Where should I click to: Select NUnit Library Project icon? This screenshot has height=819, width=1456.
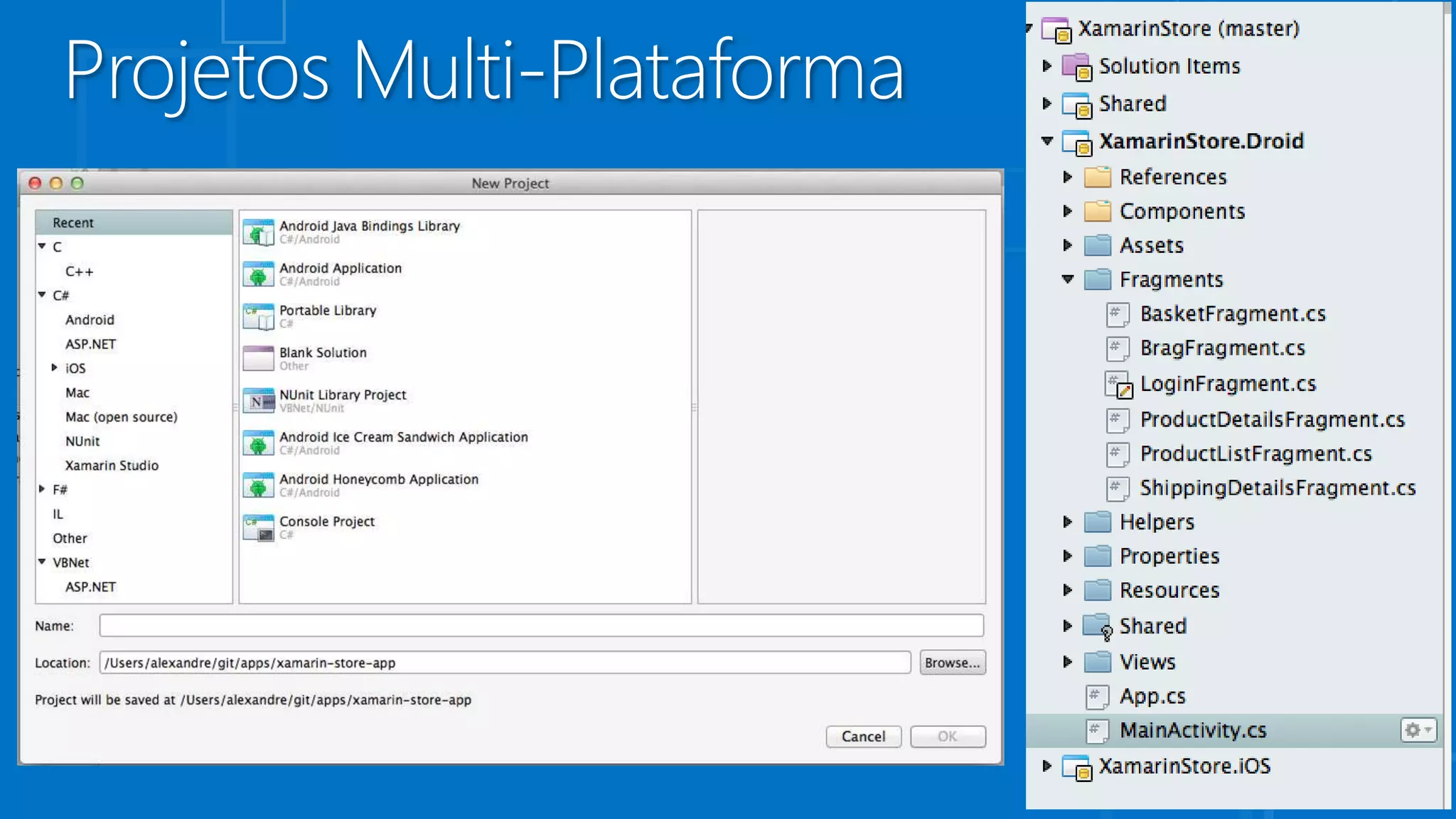[258, 401]
